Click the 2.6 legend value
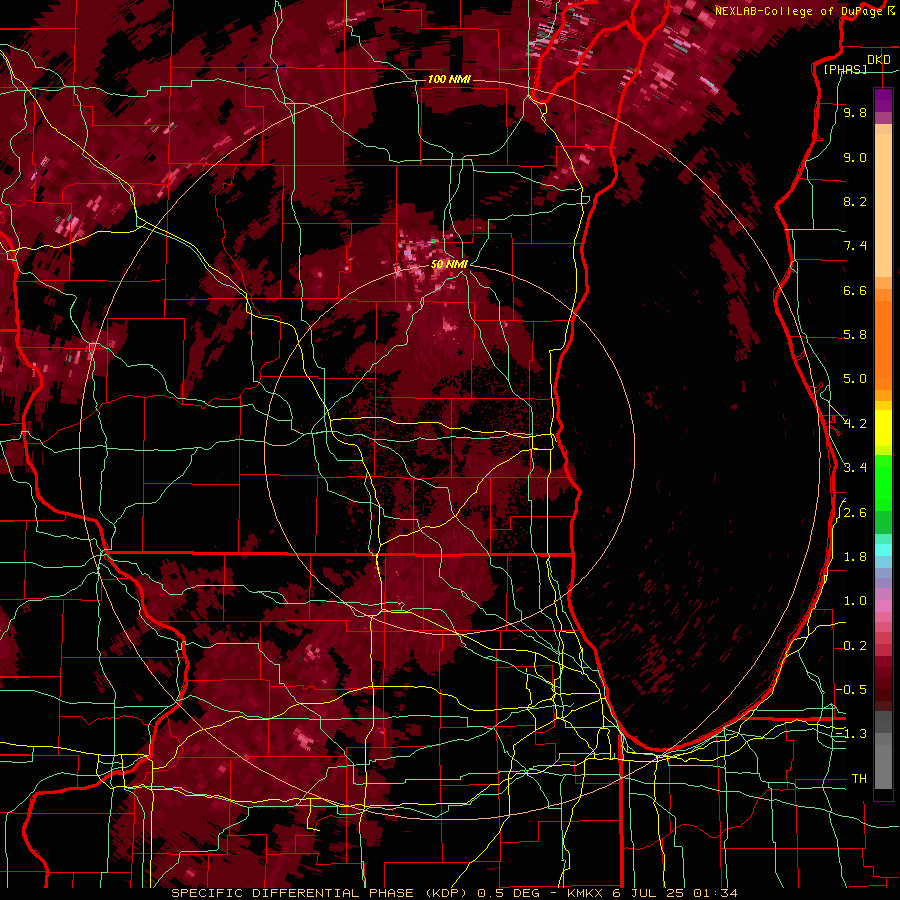This screenshot has width=900, height=900. point(855,513)
